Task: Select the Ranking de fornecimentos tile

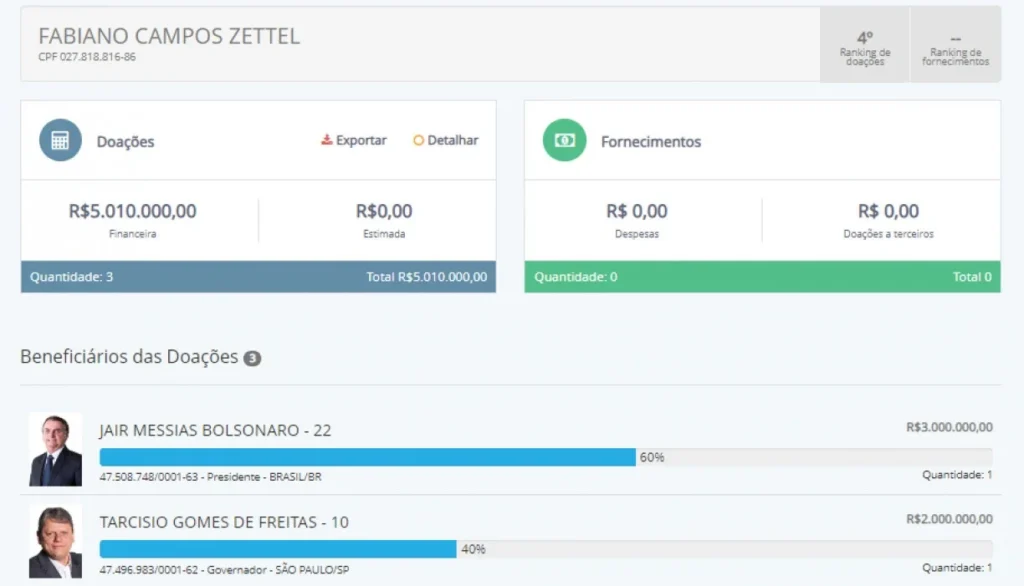Action: click(x=955, y=46)
